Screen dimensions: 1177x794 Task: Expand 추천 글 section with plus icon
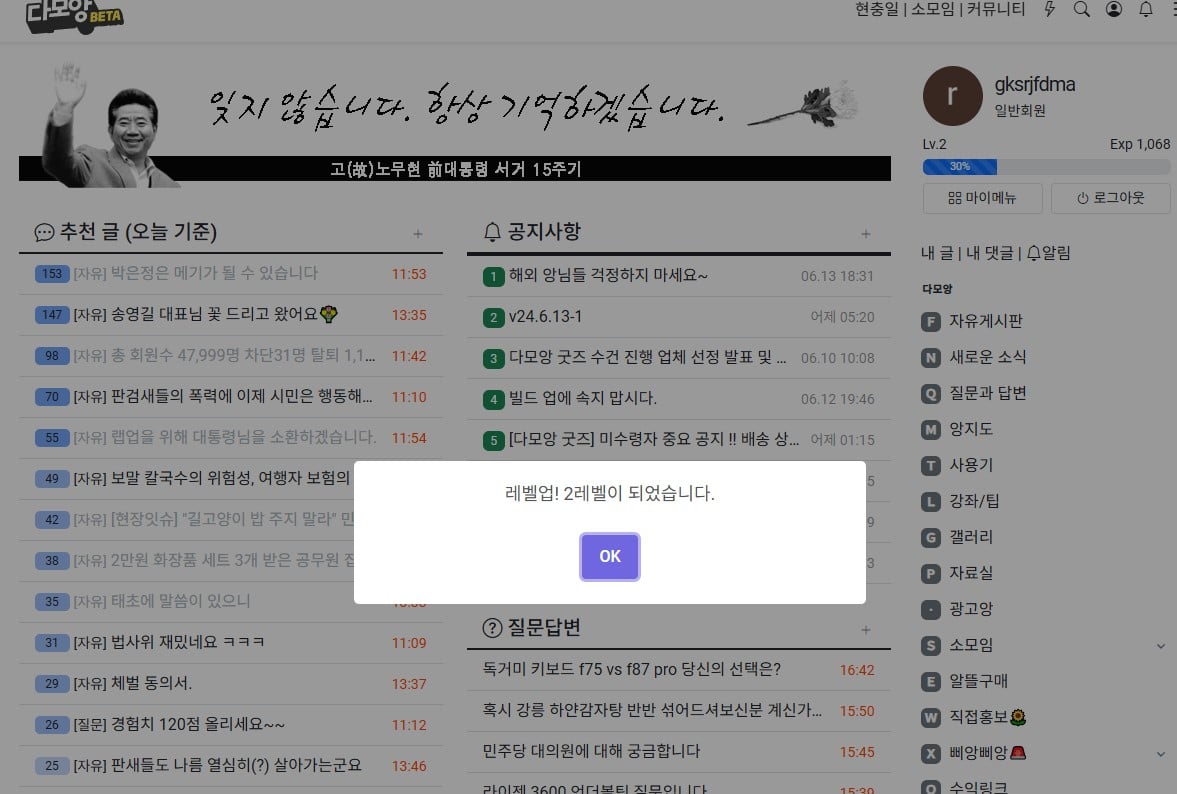coord(417,234)
